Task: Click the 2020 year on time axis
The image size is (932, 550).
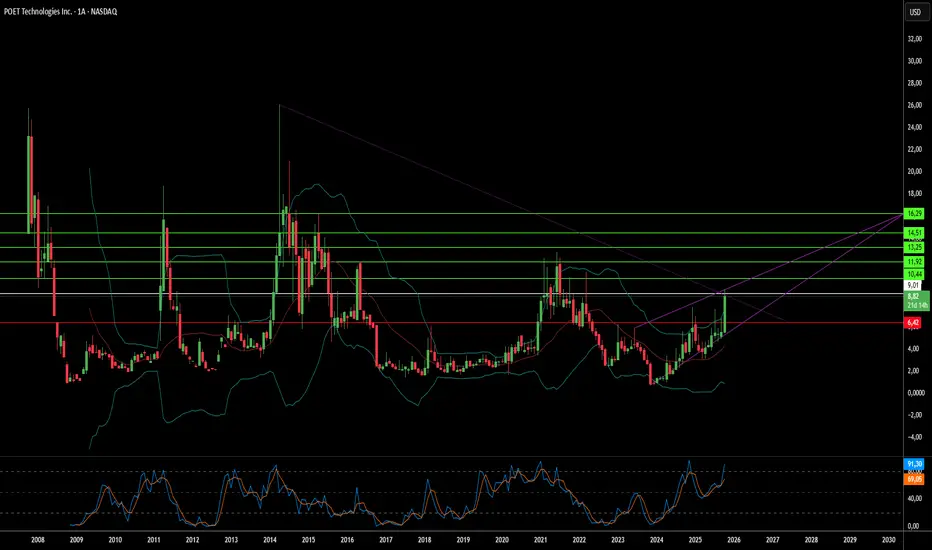Action: pos(502,540)
